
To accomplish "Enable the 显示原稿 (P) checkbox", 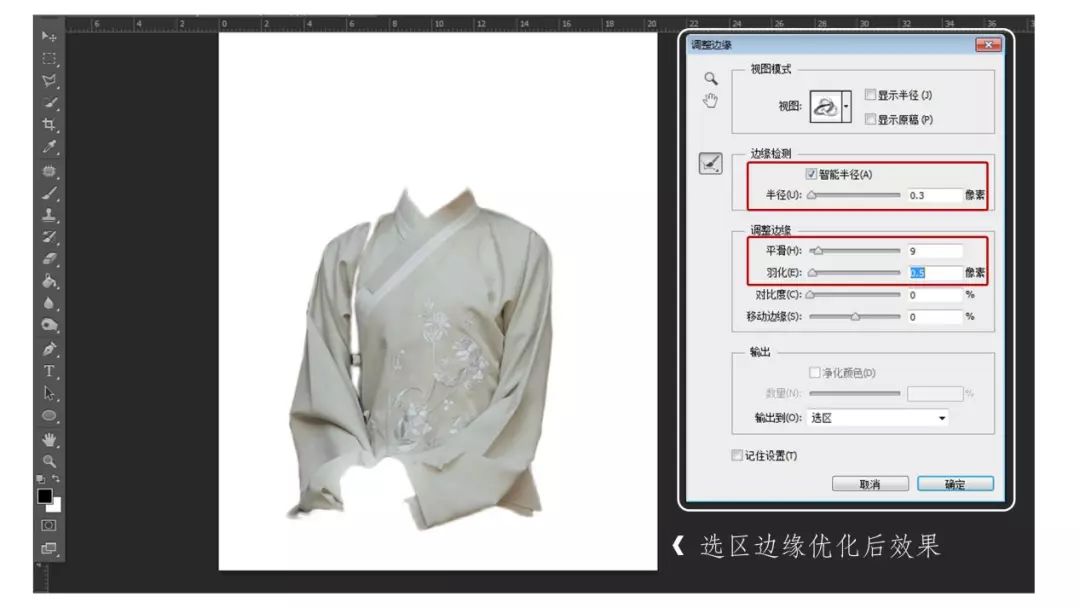I will tap(871, 119).
